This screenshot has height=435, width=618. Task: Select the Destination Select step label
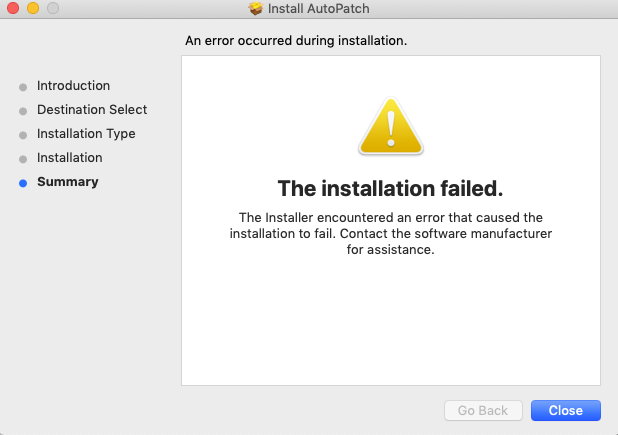92,110
